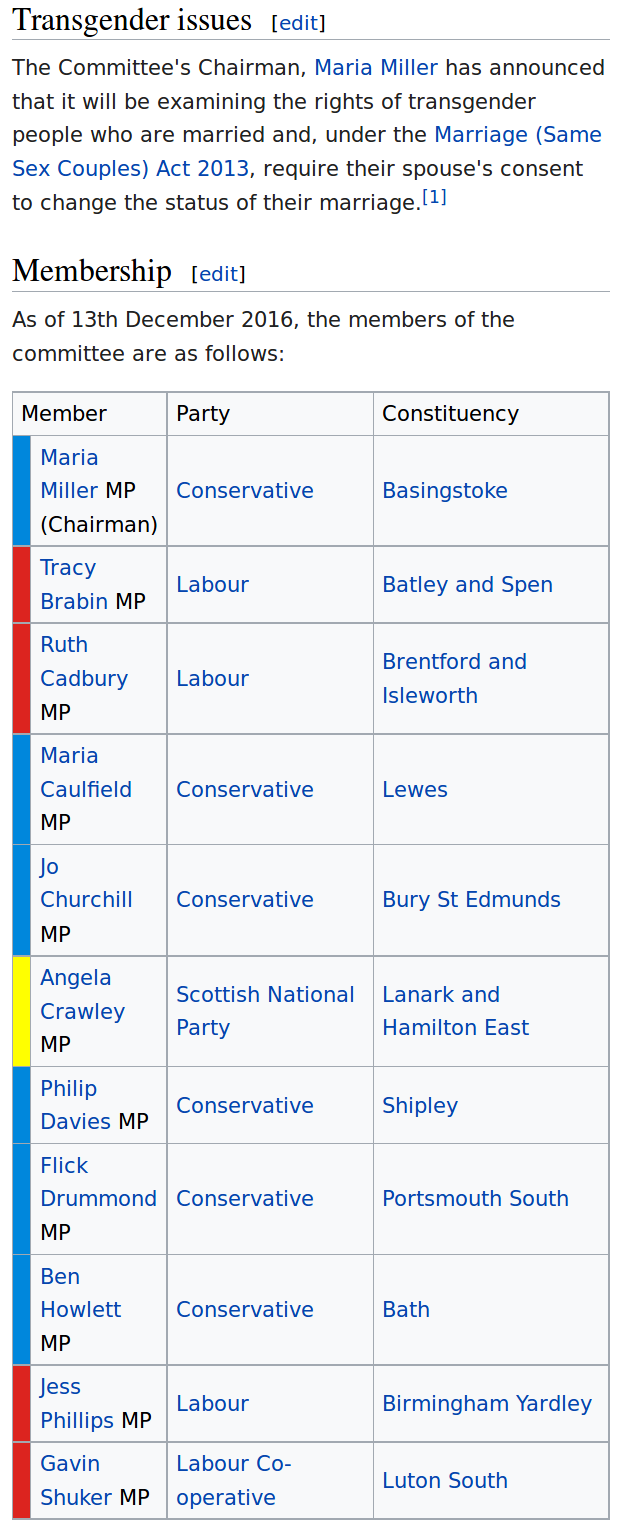The height and width of the screenshot is (1536, 621).
Task: Edit the Membership section
Action: 218,274
